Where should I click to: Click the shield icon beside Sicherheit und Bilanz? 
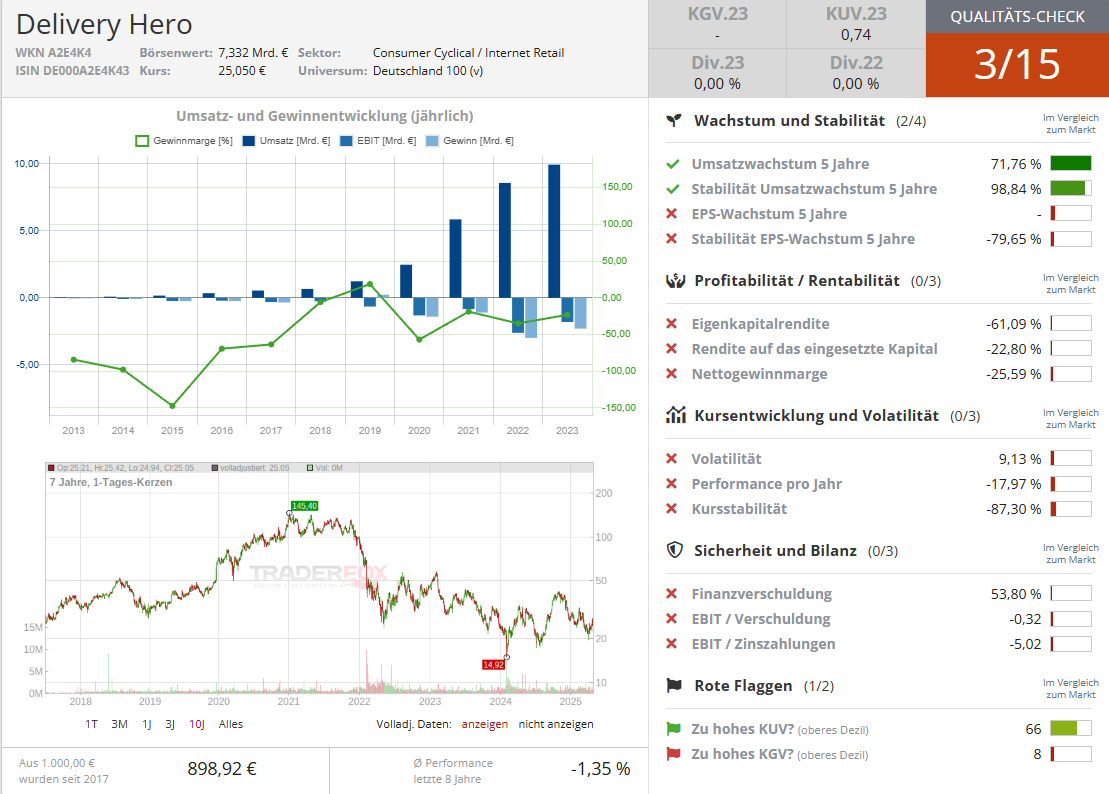tap(675, 549)
